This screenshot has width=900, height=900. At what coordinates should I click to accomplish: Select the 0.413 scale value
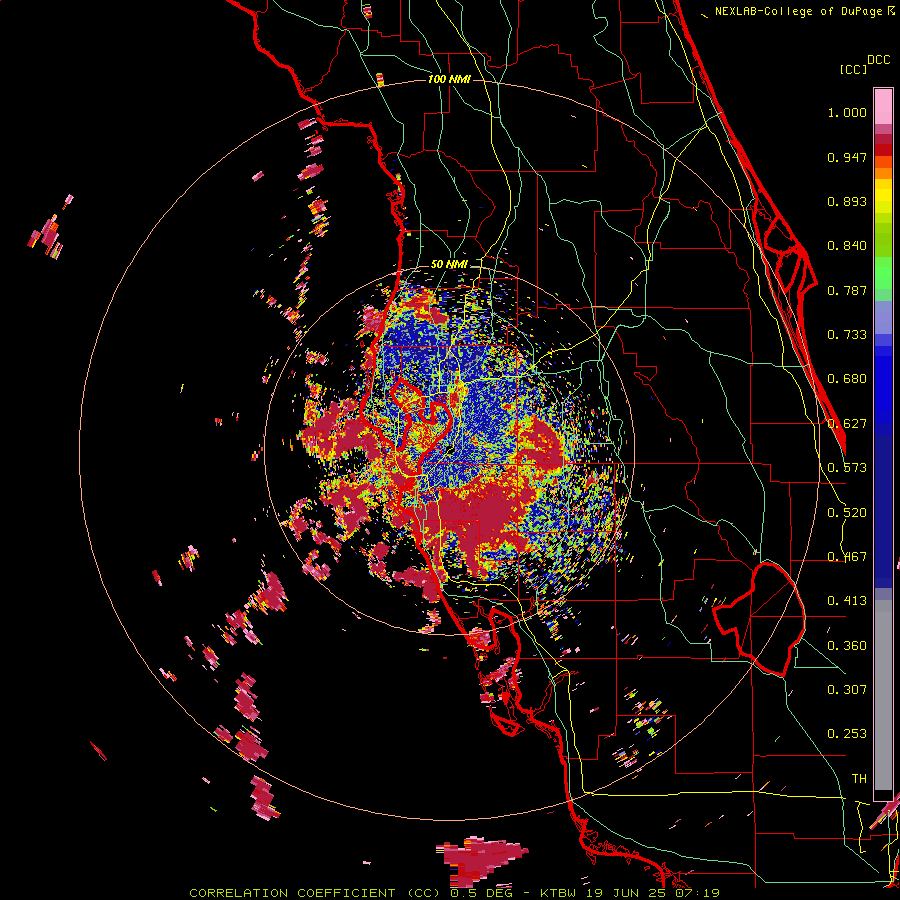tap(847, 601)
